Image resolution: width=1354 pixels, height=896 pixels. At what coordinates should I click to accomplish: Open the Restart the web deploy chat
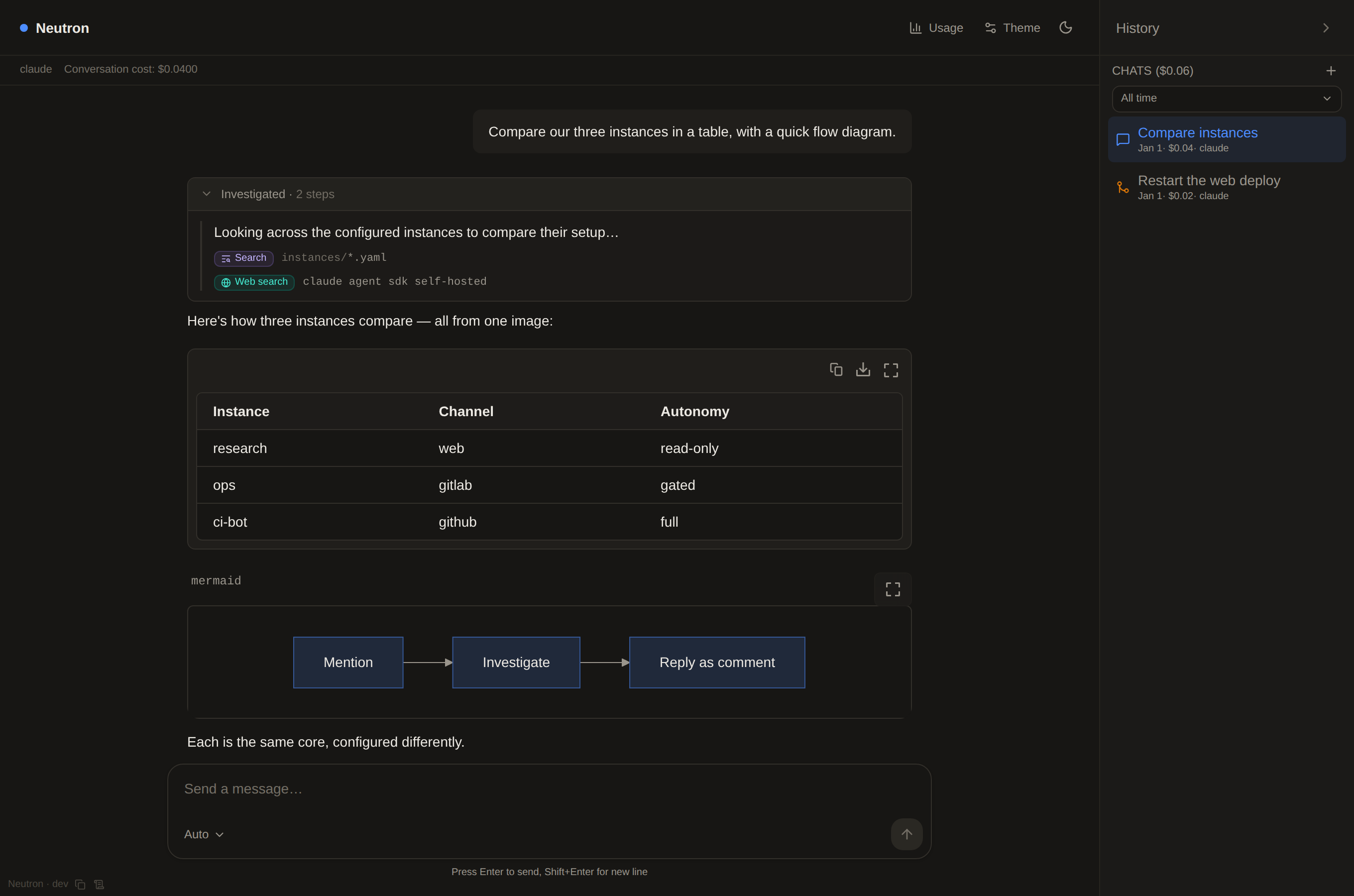pos(1226,188)
